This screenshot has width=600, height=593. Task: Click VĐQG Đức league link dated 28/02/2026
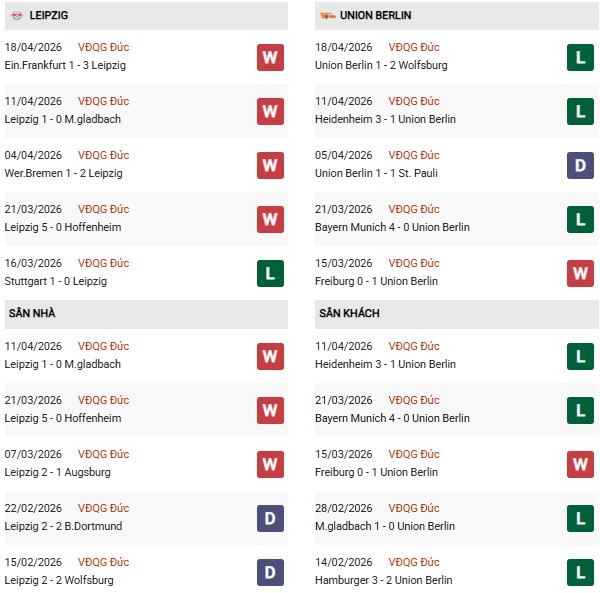[414, 508]
